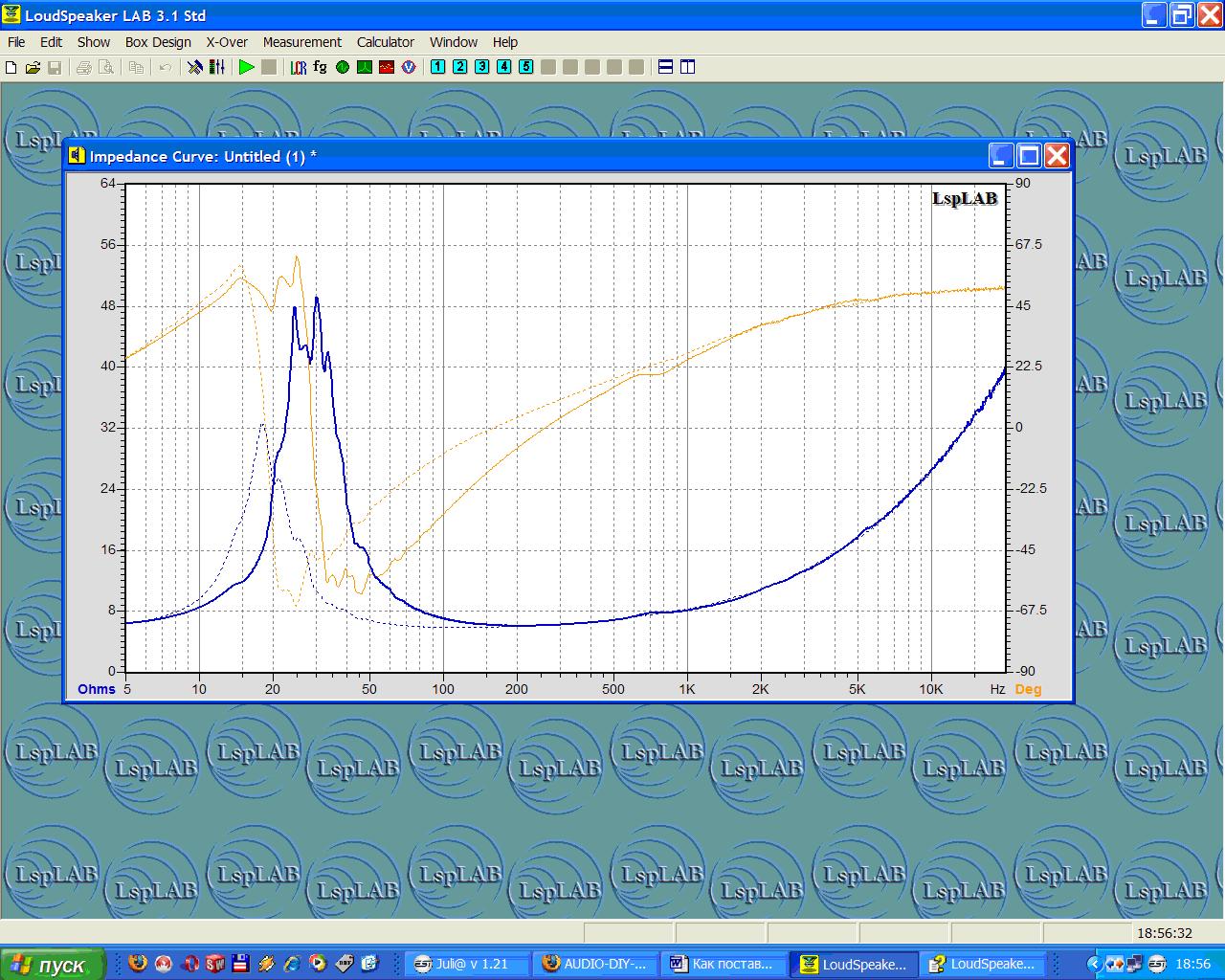Image resolution: width=1225 pixels, height=980 pixels.
Task: Click the speaker icon in Impedance Curve title
Action: [x=77, y=156]
